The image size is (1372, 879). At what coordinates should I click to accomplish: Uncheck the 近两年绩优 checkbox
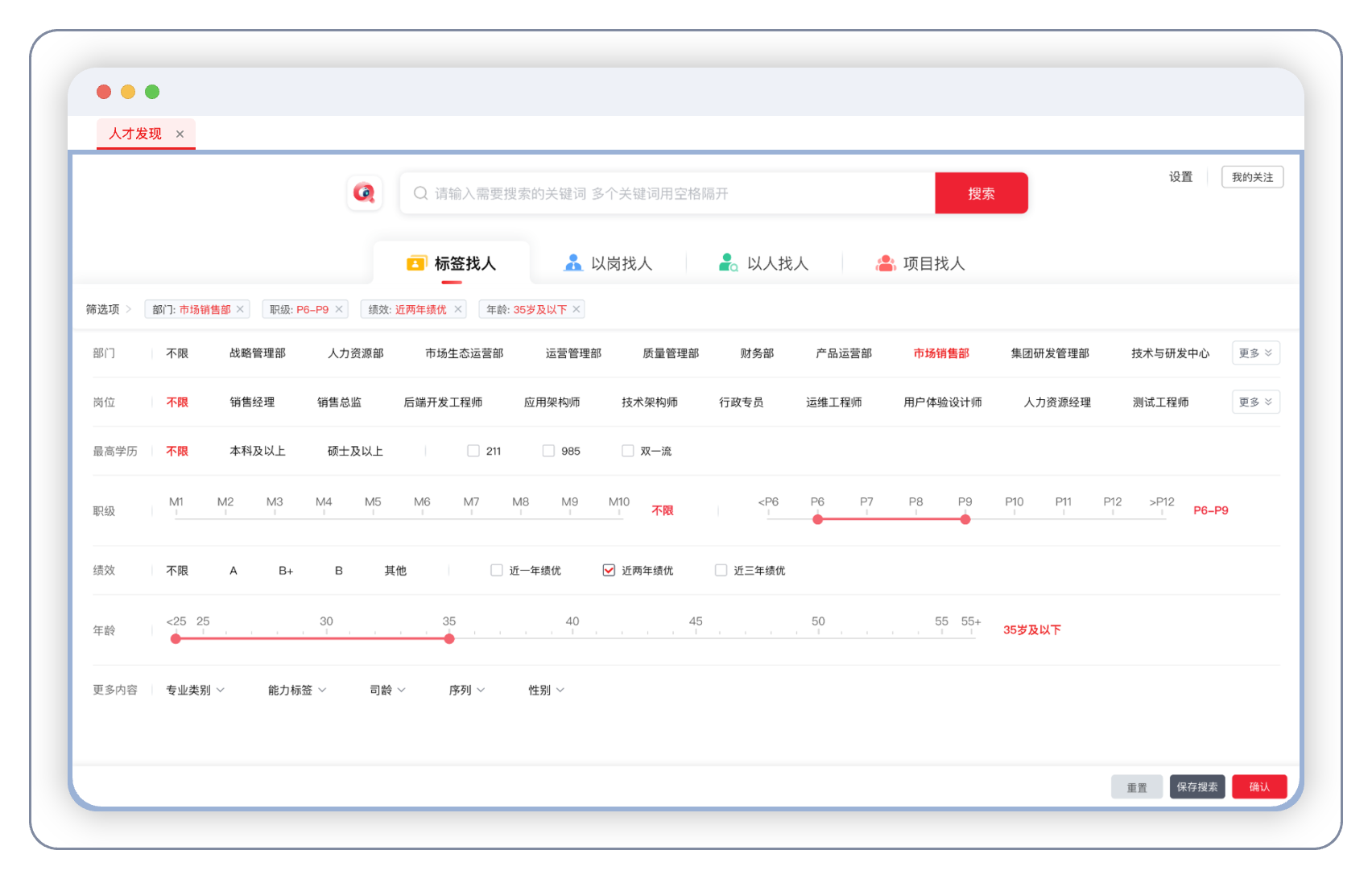tap(609, 570)
